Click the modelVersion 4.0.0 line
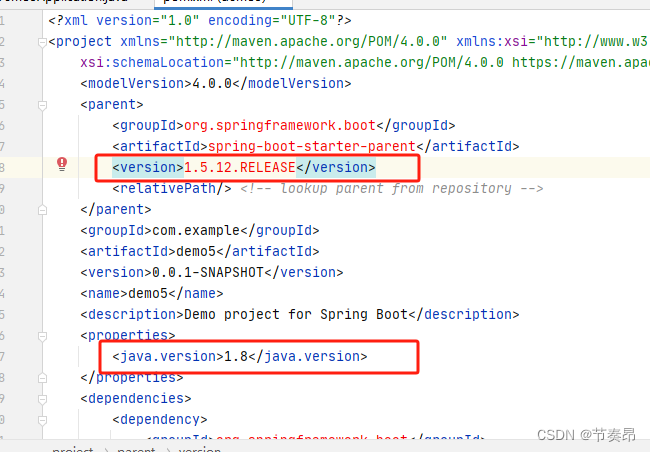The width and height of the screenshot is (650, 452). click(x=216, y=83)
